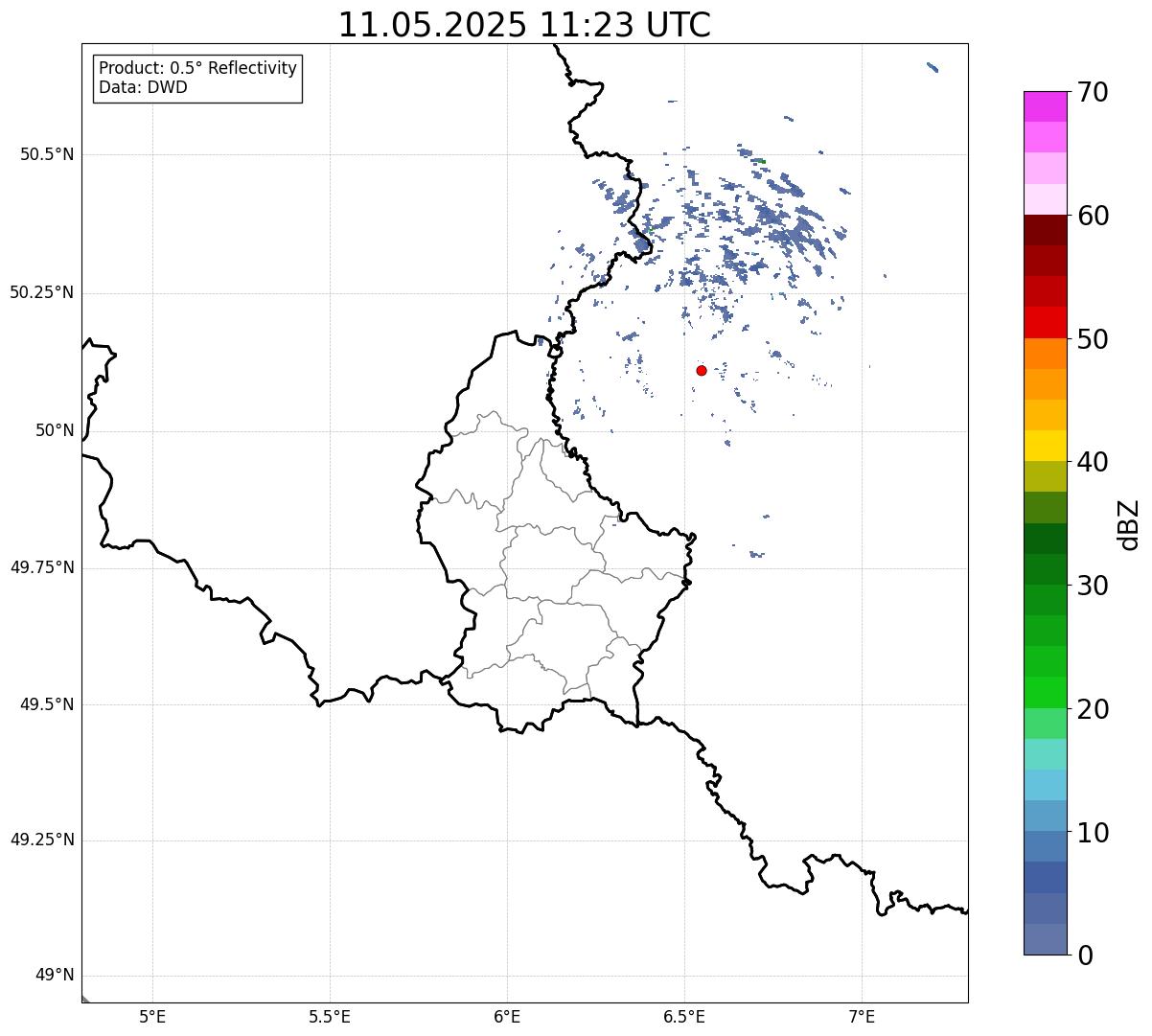Click the colorbar tick label 30

click(1093, 586)
